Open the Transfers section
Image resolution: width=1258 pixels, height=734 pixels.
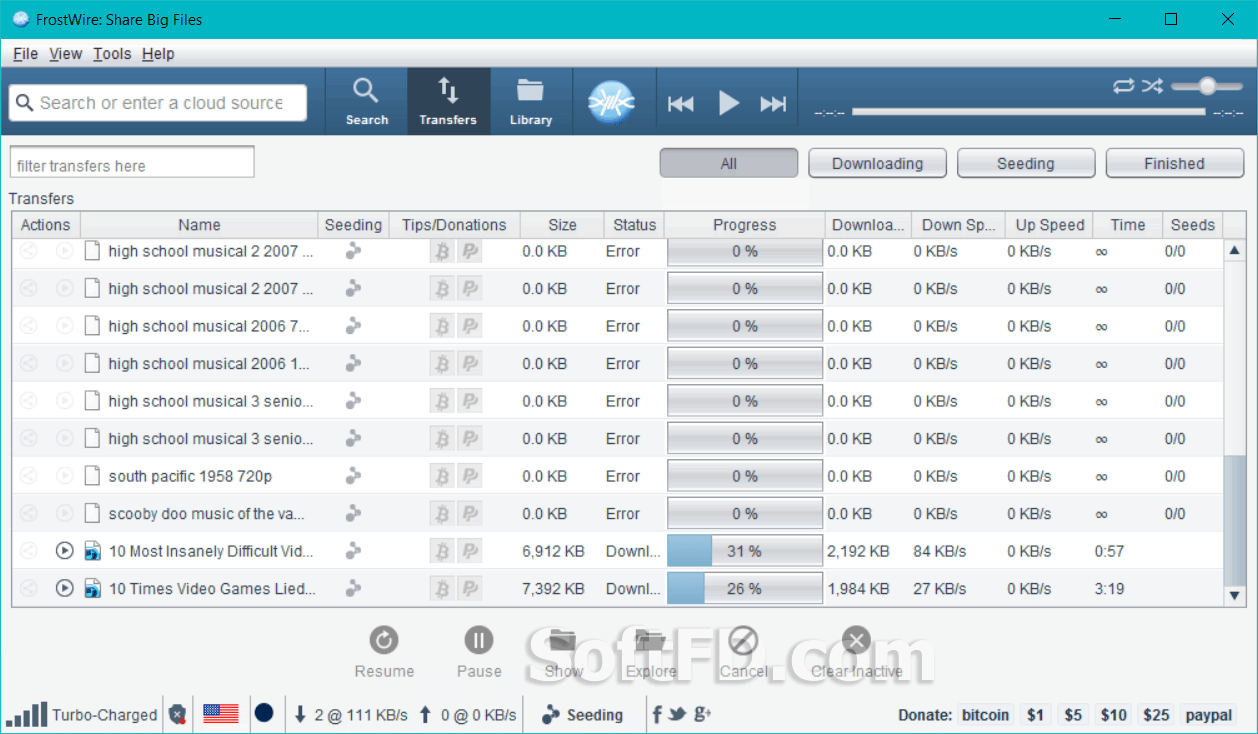(448, 101)
